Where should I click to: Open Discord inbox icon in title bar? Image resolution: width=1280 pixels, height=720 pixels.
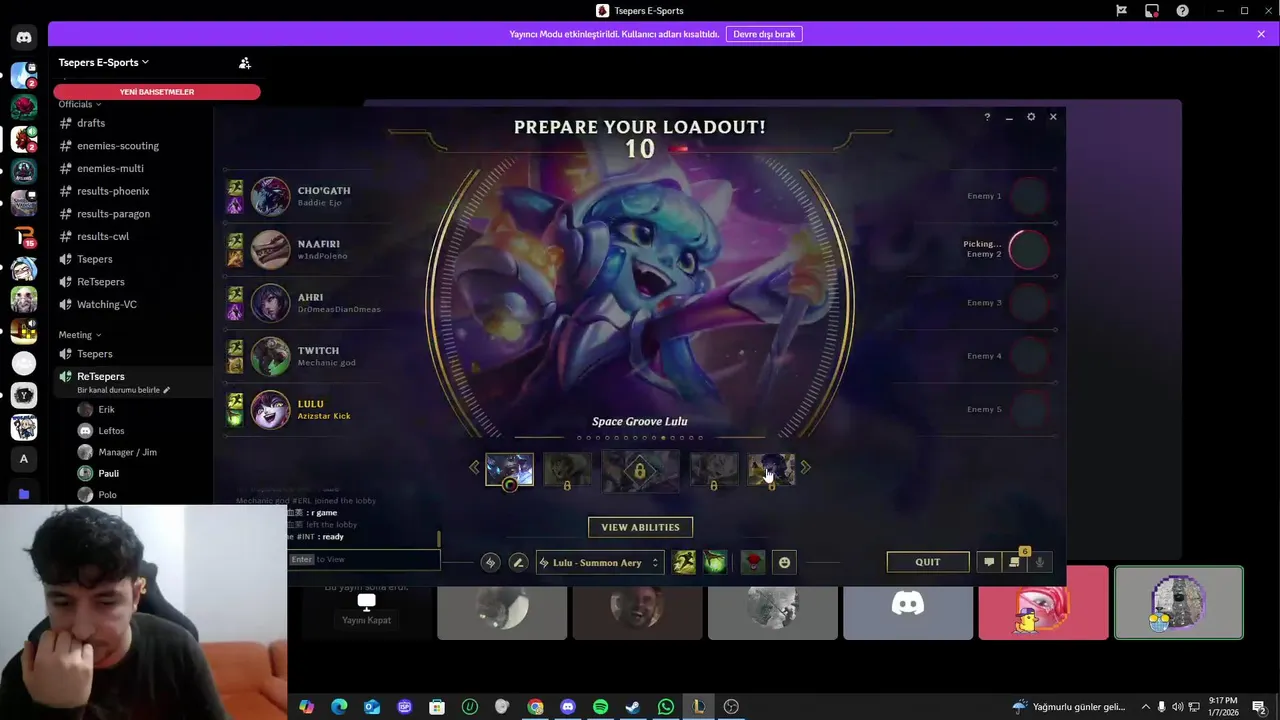tap(1152, 11)
